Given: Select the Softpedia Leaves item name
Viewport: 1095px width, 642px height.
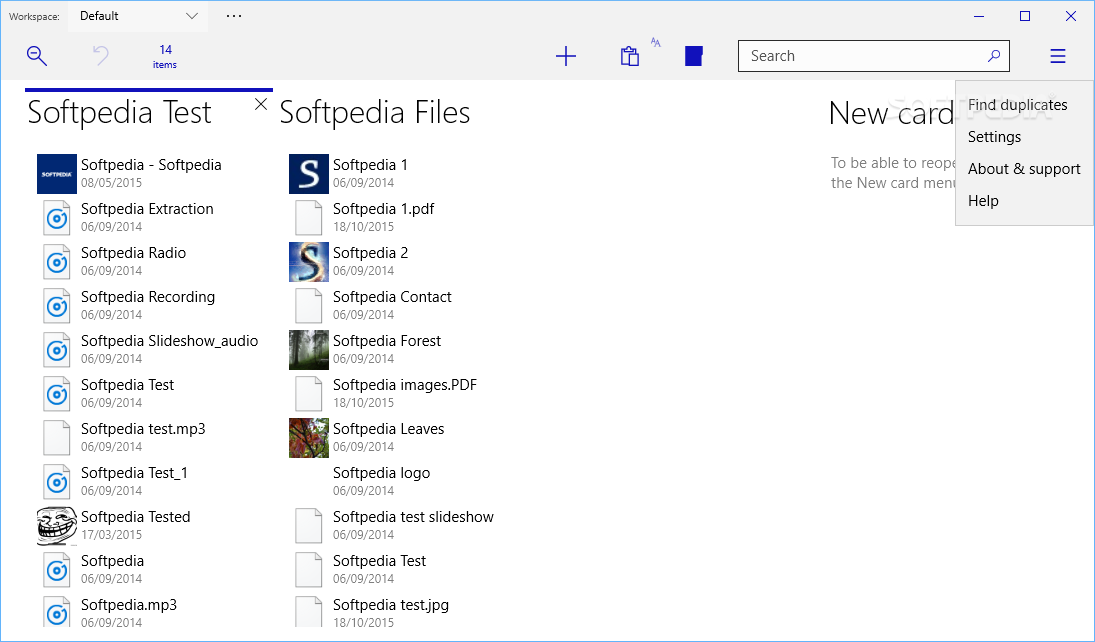Looking at the screenshot, I should [x=389, y=429].
